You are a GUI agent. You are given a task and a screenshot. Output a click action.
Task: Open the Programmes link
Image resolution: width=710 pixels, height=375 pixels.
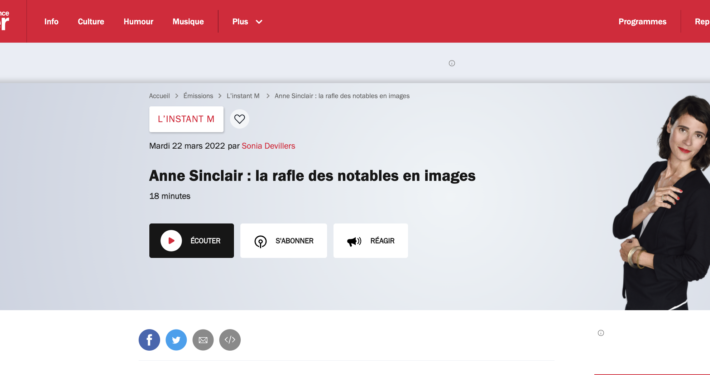click(x=642, y=22)
